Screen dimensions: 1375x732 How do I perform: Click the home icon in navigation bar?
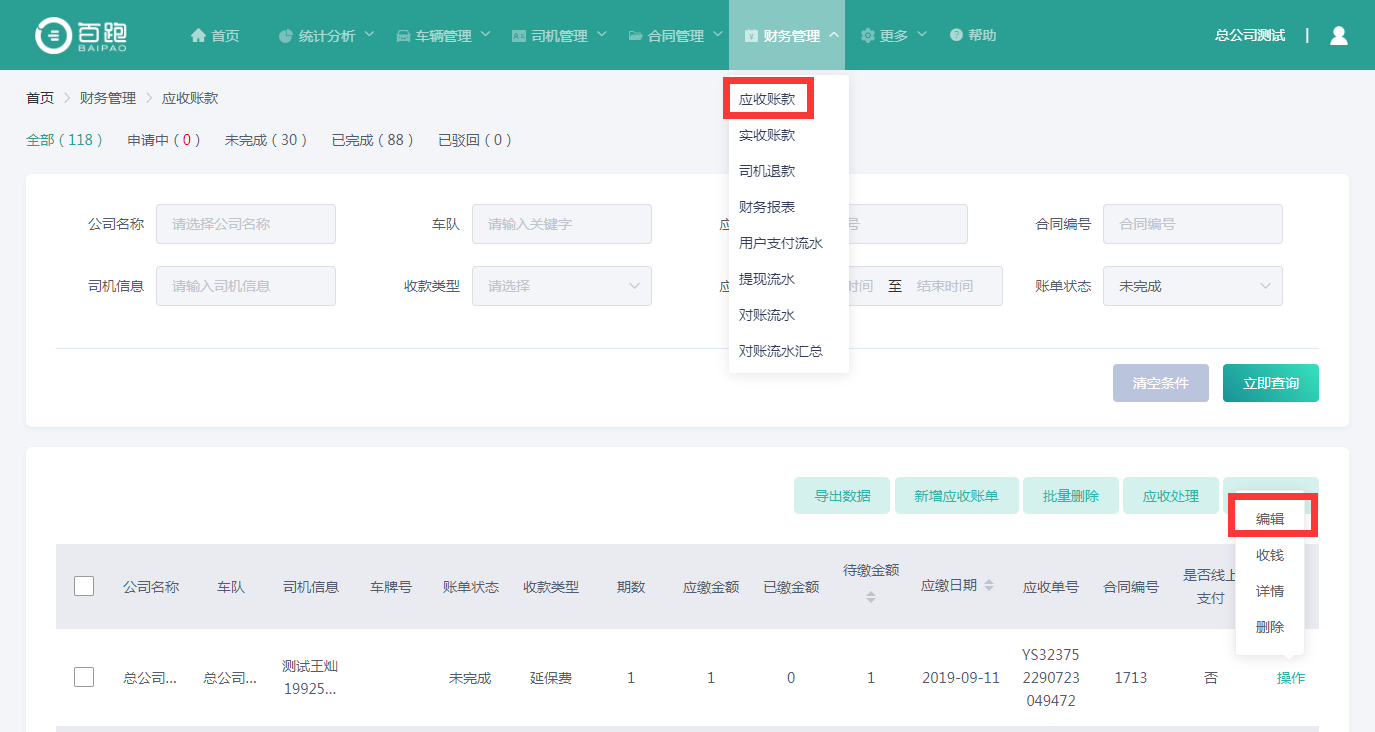pyautogui.click(x=198, y=36)
